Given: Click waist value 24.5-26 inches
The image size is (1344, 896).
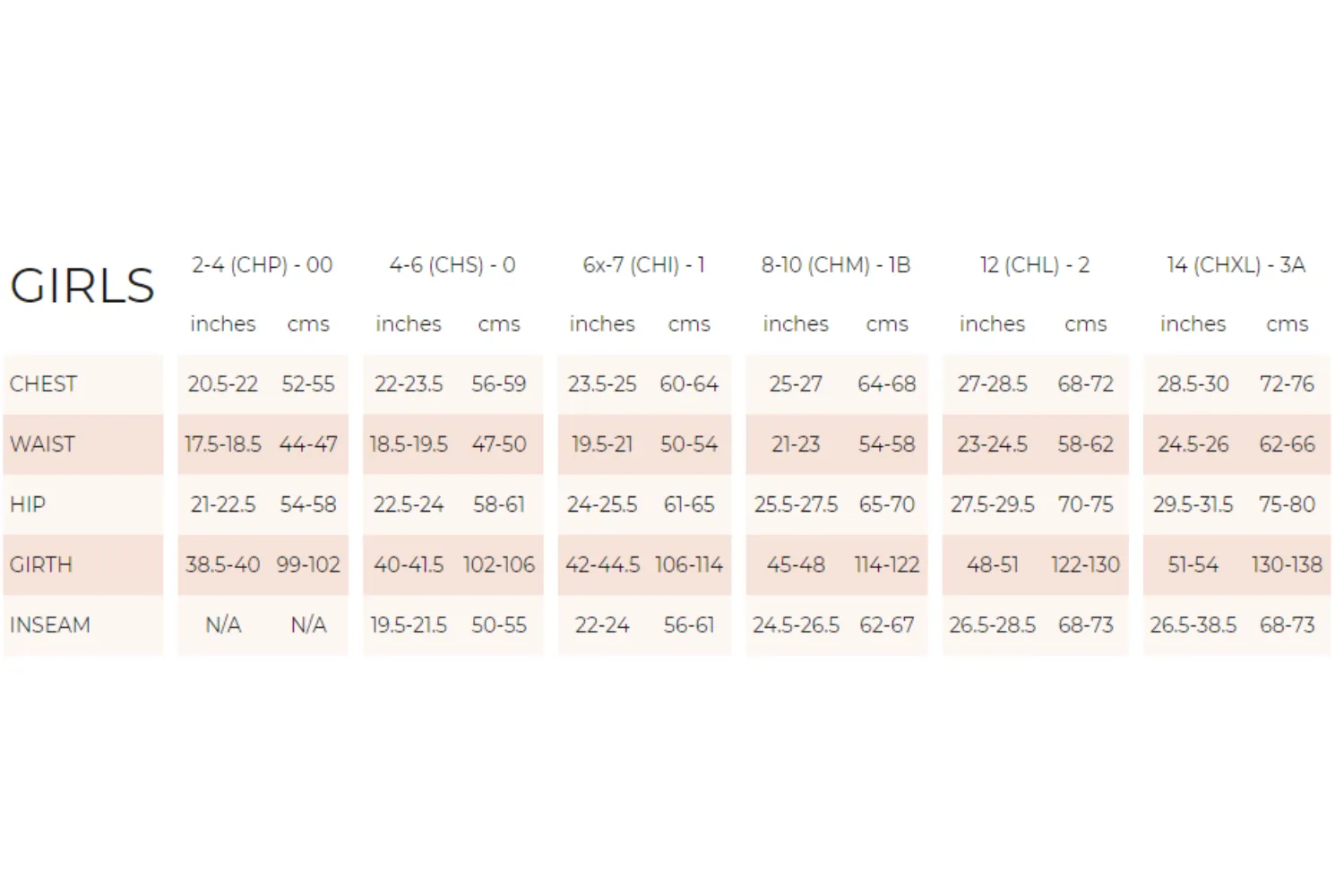Looking at the screenshot, I should [1193, 444].
